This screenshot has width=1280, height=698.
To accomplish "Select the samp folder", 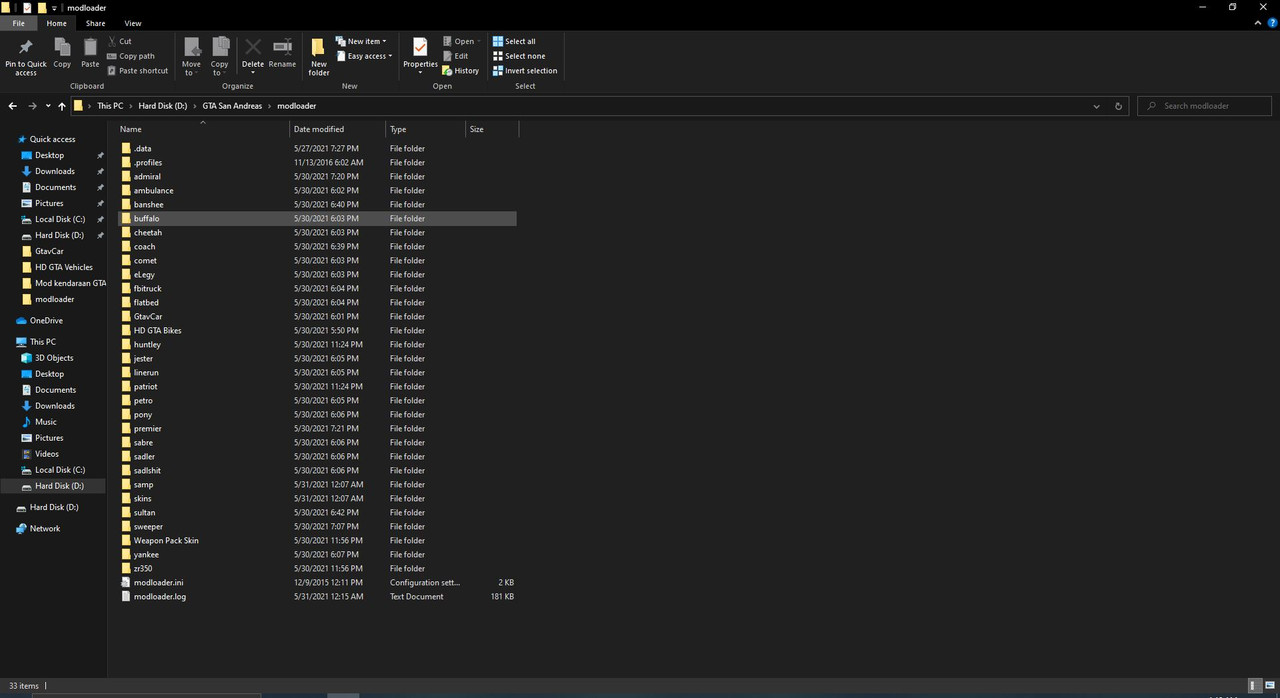I will (x=143, y=484).
